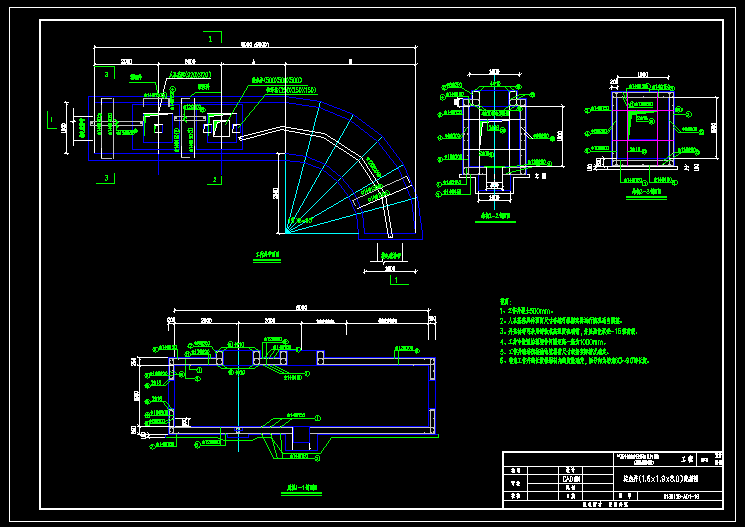745x527 pixels.
Task: Click the CAD cell in the title block
Action: click(x=571, y=479)
